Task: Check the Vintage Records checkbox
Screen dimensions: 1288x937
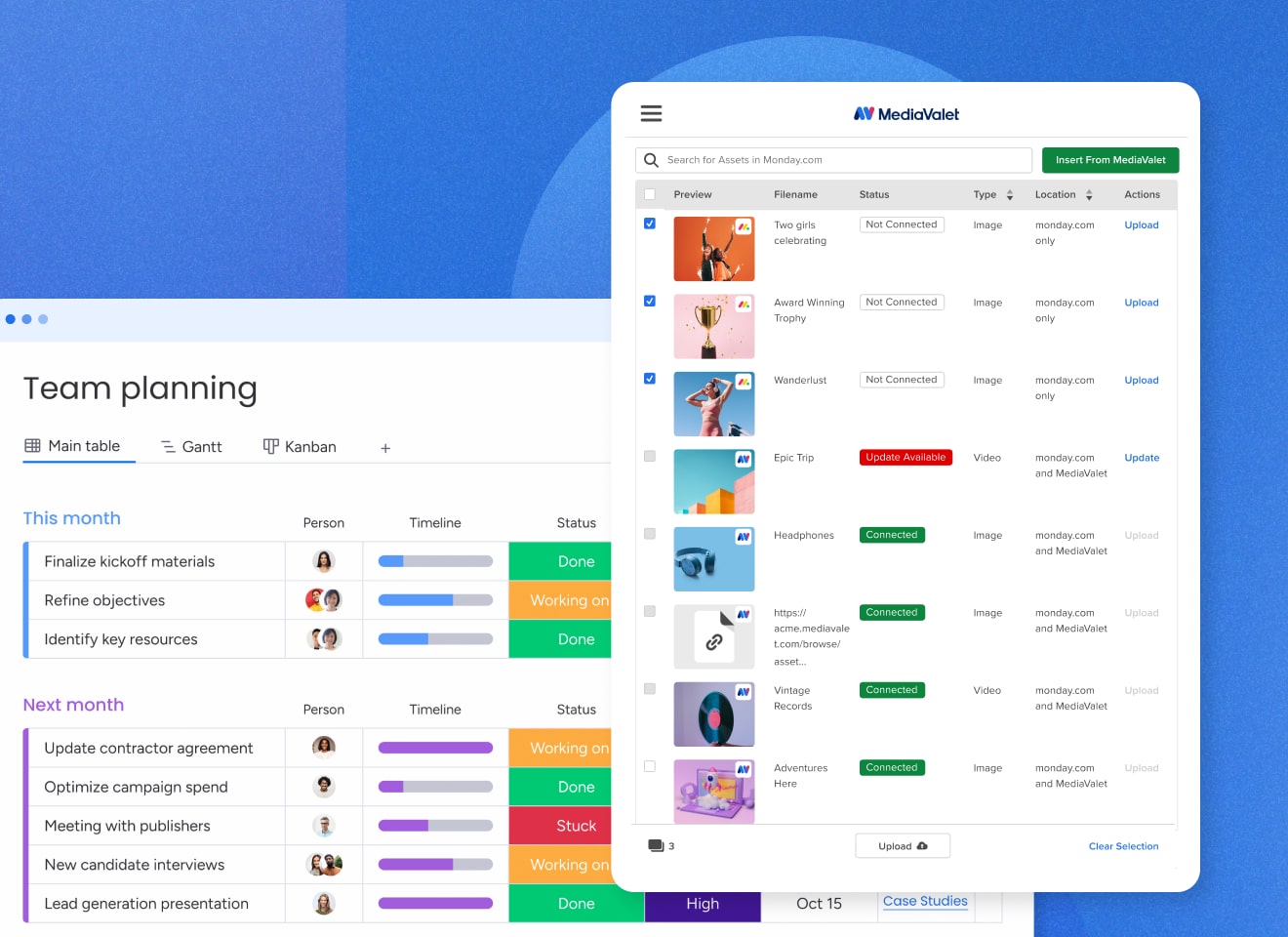Action: [650, 689]
